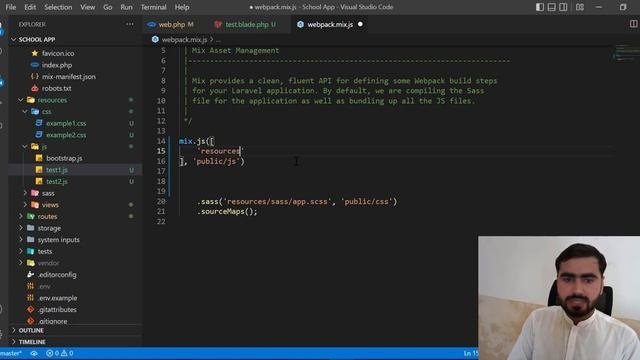640x360 pixels.
Task: Open bootstrap.js file
Action: tap(64, 158)
